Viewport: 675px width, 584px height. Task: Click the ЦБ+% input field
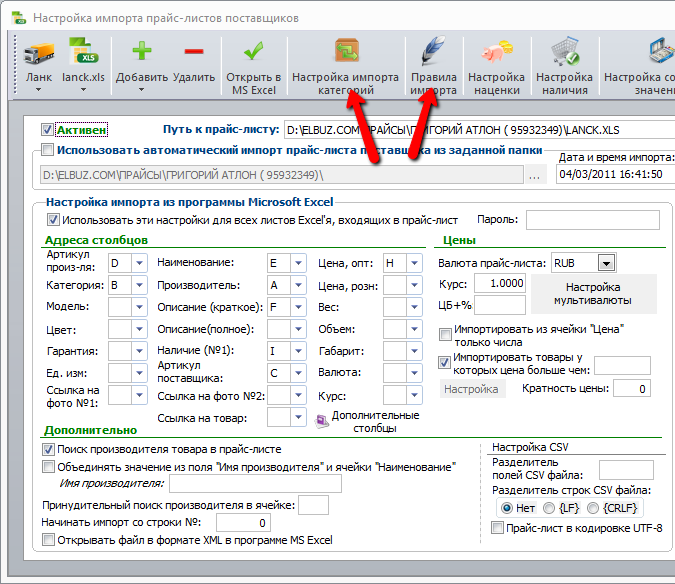[x=500, y=305]
